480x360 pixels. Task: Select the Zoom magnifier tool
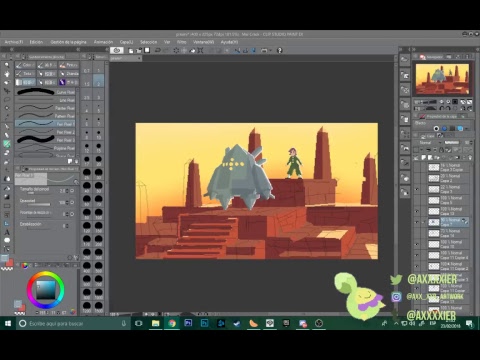(7, 65)
